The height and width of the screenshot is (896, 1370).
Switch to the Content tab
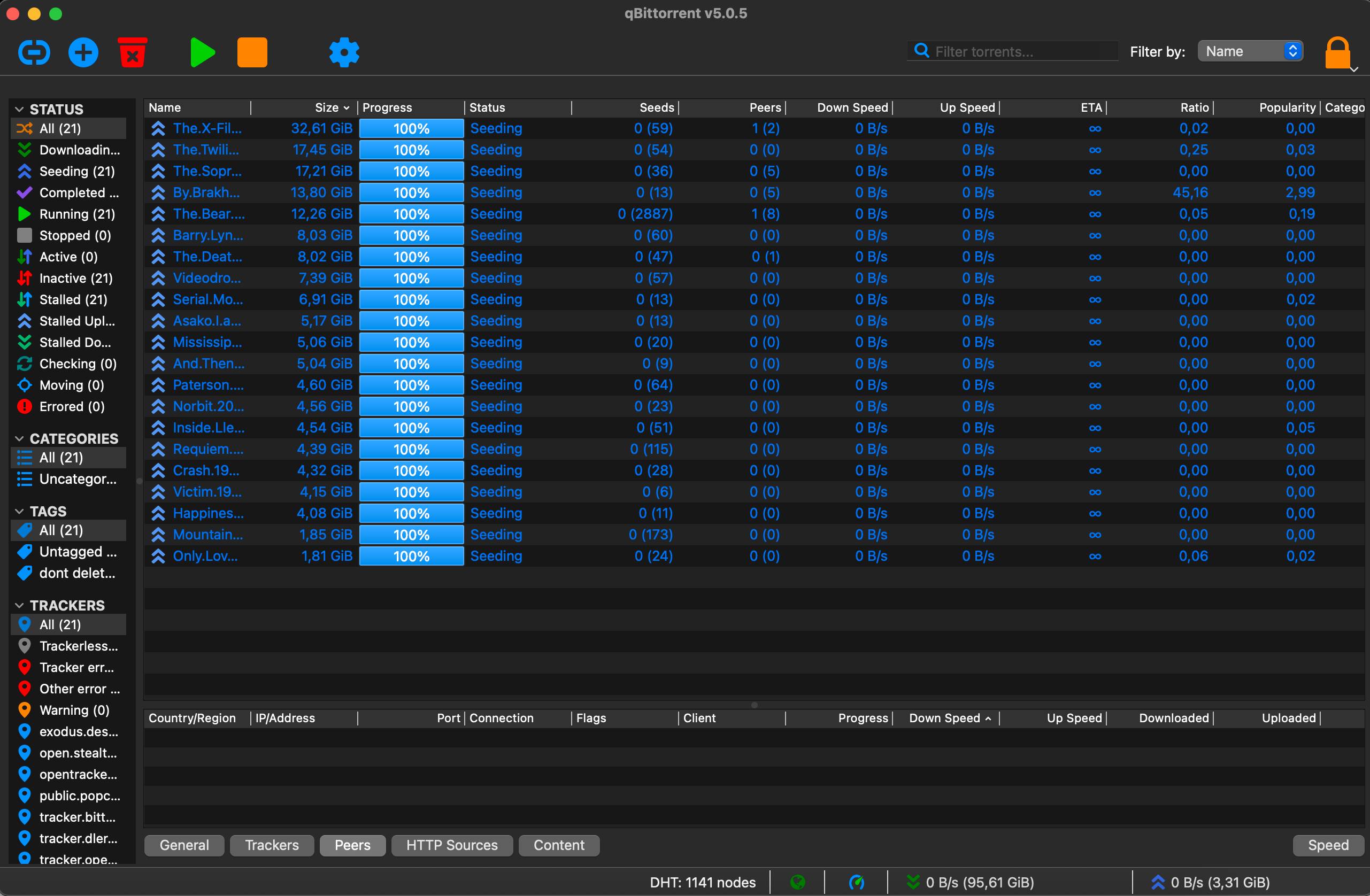tap(559, 845)
